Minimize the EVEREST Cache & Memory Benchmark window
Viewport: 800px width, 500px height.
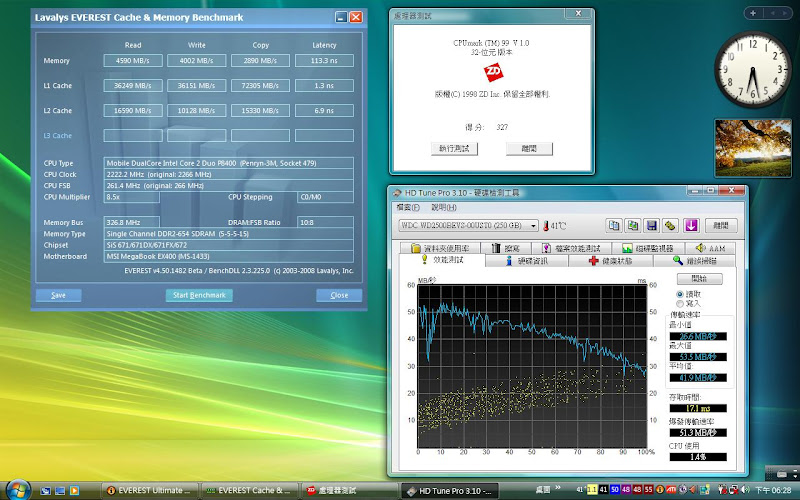pos(341,17)
